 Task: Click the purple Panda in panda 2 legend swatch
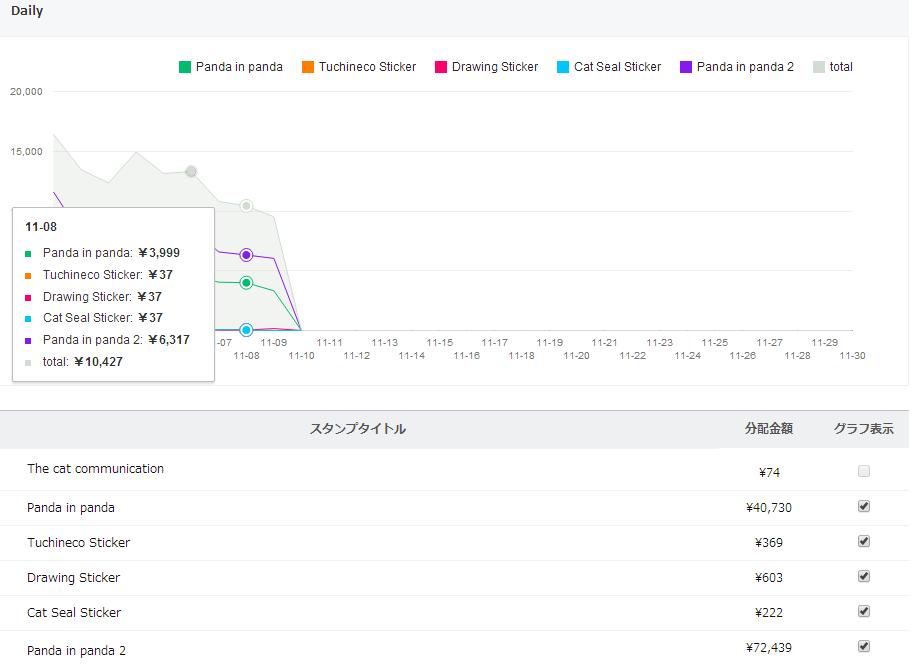pyautogui.click(x=686, y=67)
